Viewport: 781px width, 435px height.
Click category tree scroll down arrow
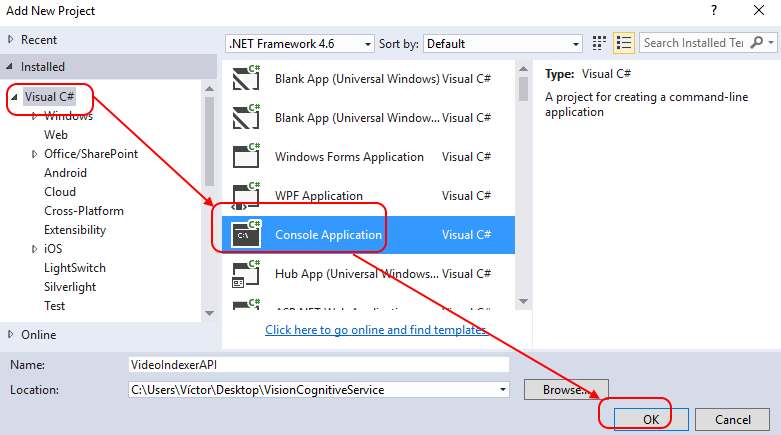(209, 313)
